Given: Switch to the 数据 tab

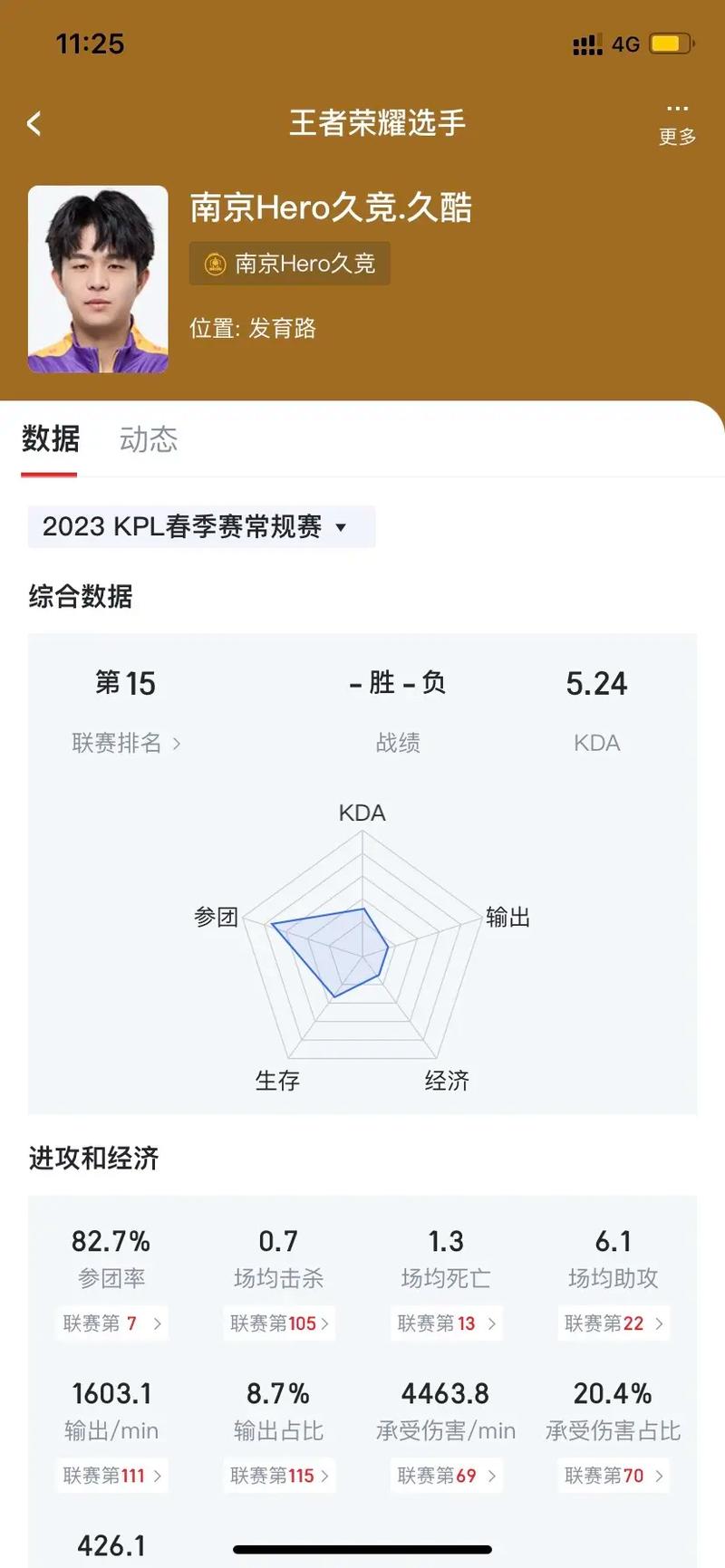Looking at the screenshot, I should click(51, 439).
